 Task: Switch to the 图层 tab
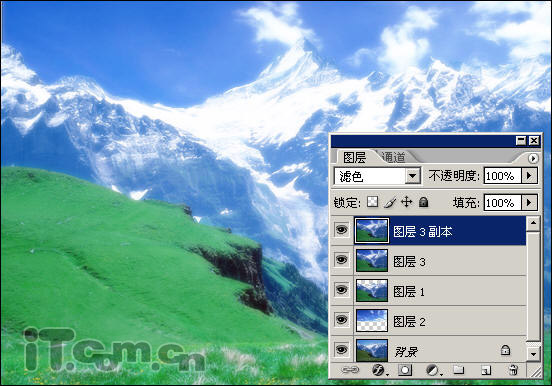click(x=355, y=157)
